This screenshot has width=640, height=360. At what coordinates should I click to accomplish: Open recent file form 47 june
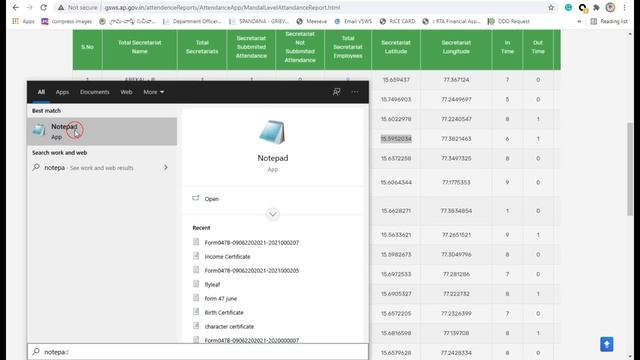coord(220,298)
